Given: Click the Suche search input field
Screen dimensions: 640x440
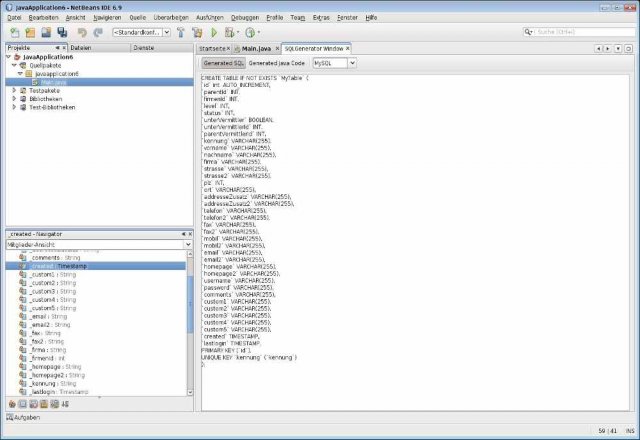Looking at the screenshot, I should click(585, 32).
